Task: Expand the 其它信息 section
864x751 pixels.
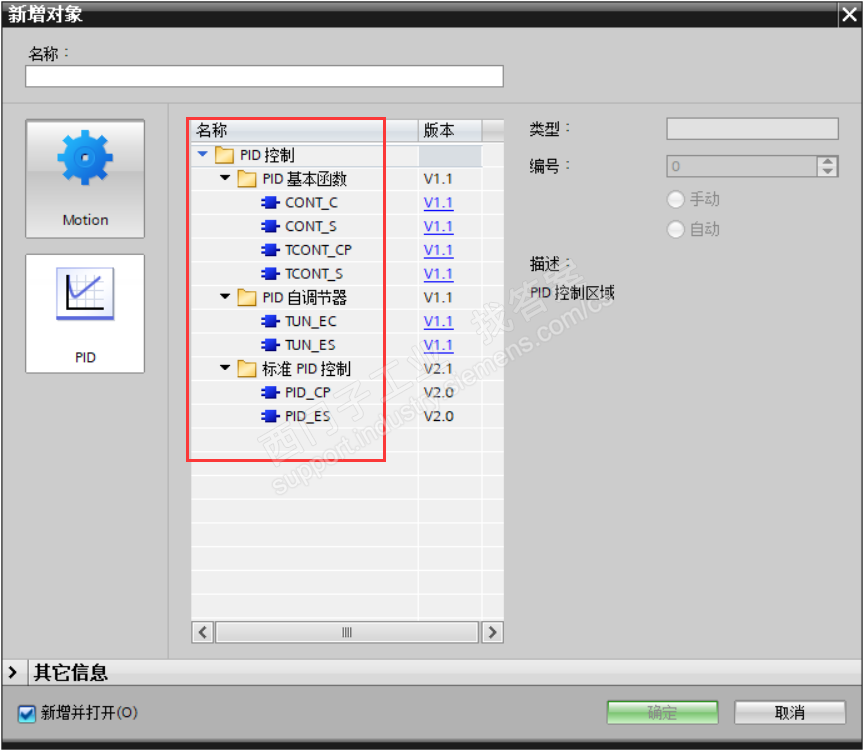Action: point(13,672)
